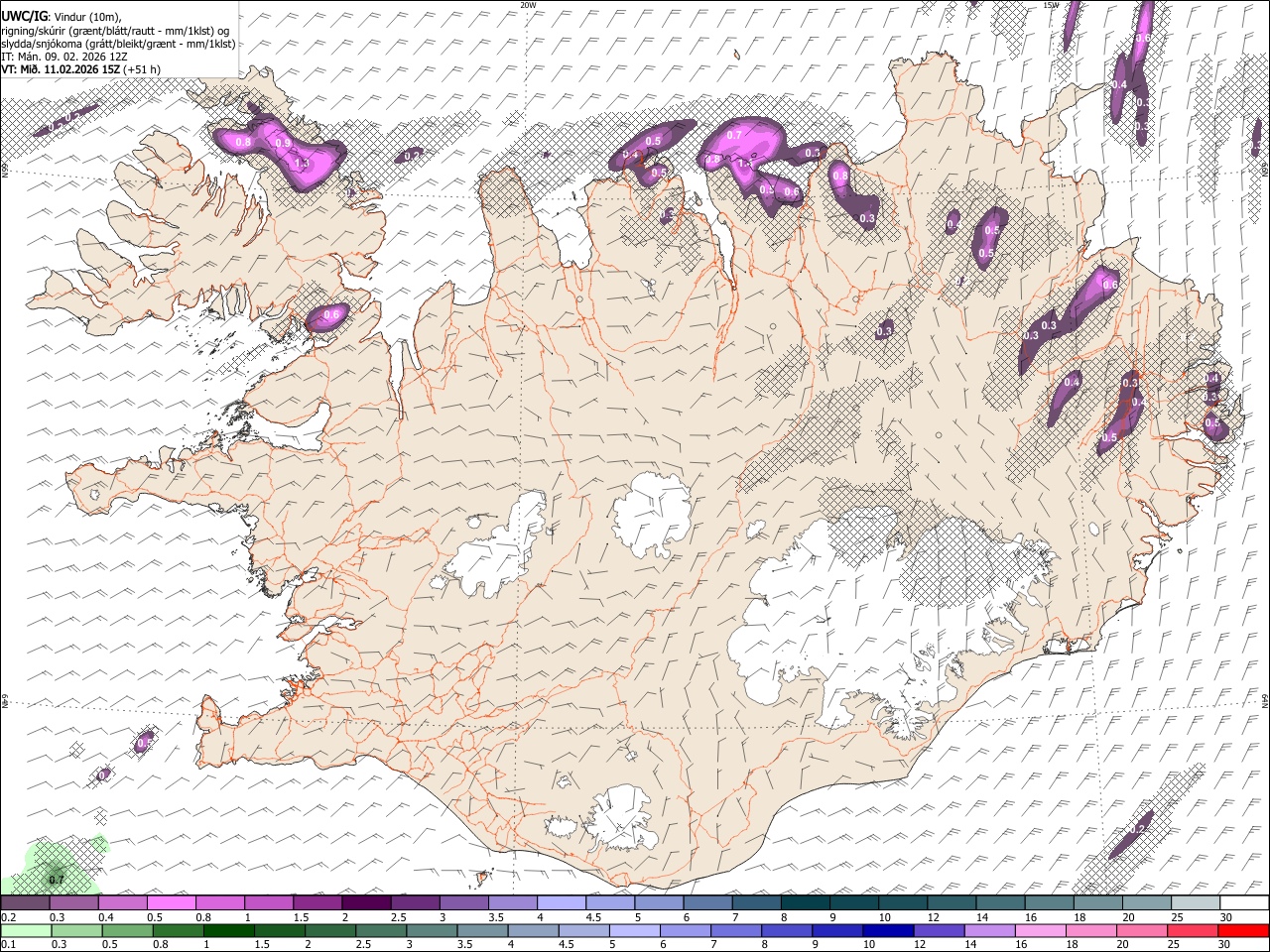Click the '0.5' snow patch off southwest coast
Screen dimensions: 1270x952
point(144,743)
